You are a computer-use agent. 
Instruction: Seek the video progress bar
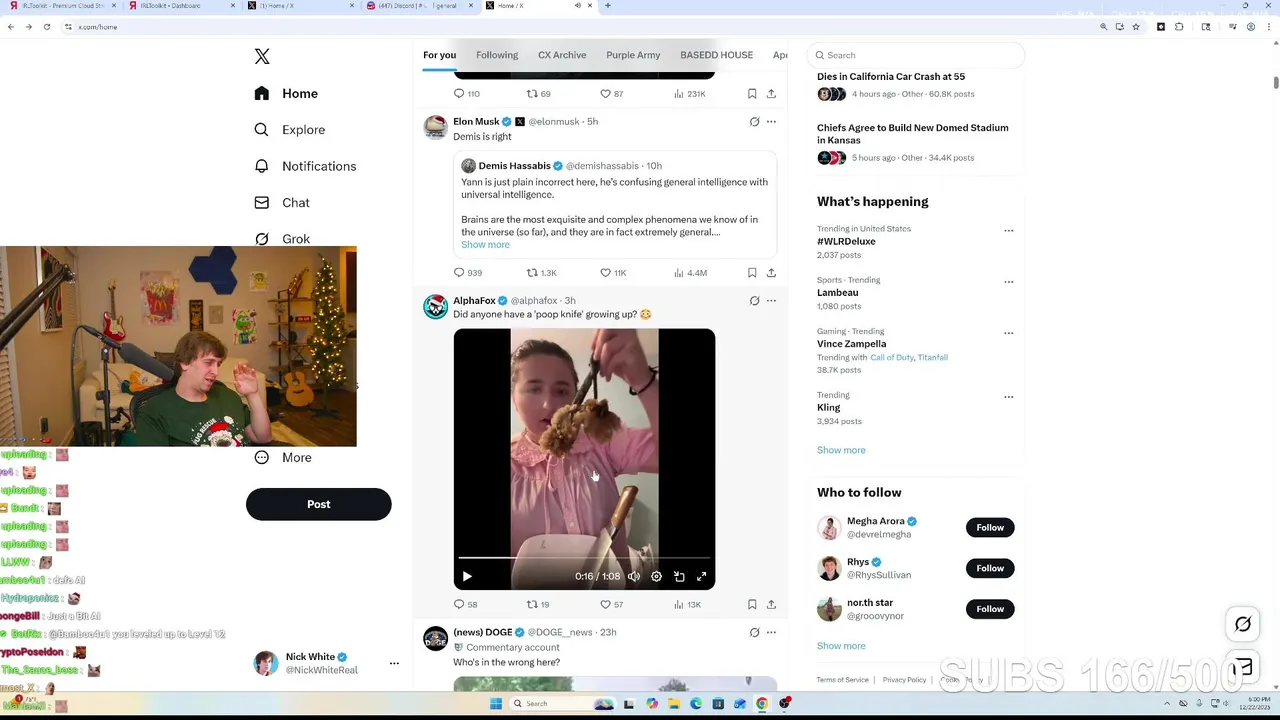tap(584, 558)
